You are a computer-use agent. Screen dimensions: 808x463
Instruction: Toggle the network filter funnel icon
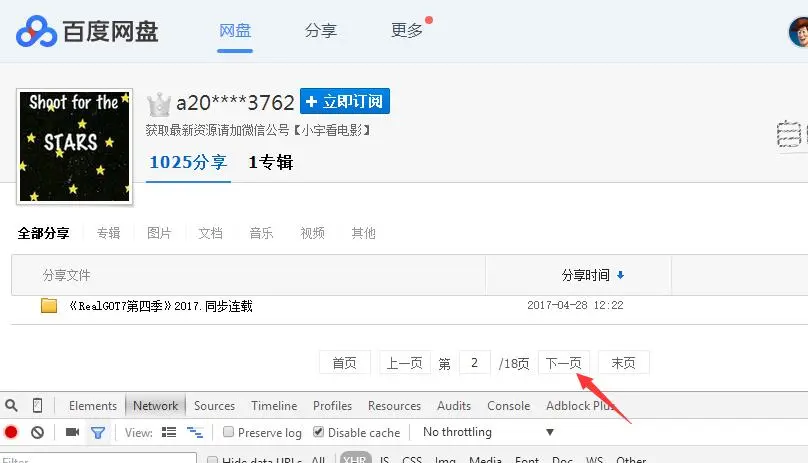98,432
